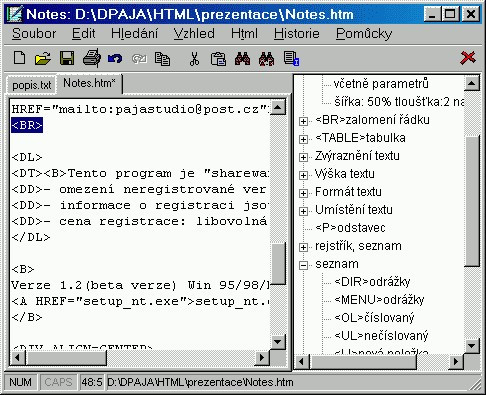486x395 pixels.
Task: Expand the Umístění textu node
Action: click(303, 211)
